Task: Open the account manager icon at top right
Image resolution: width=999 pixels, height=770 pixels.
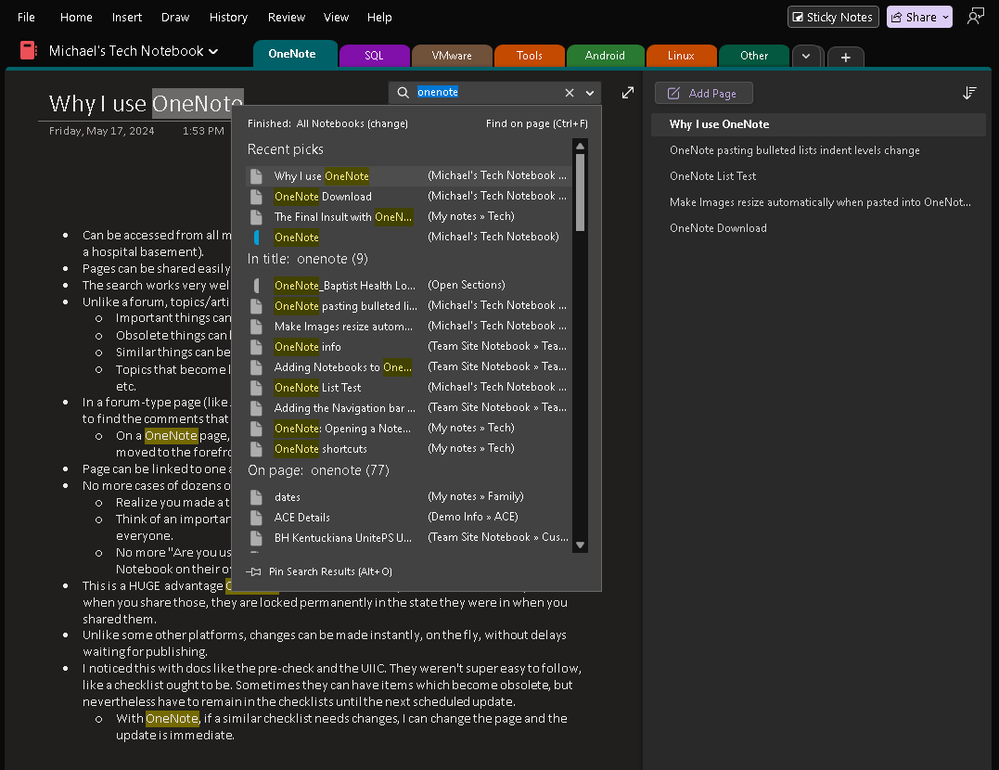Action: pyautogui.click(x=975, y=17)
